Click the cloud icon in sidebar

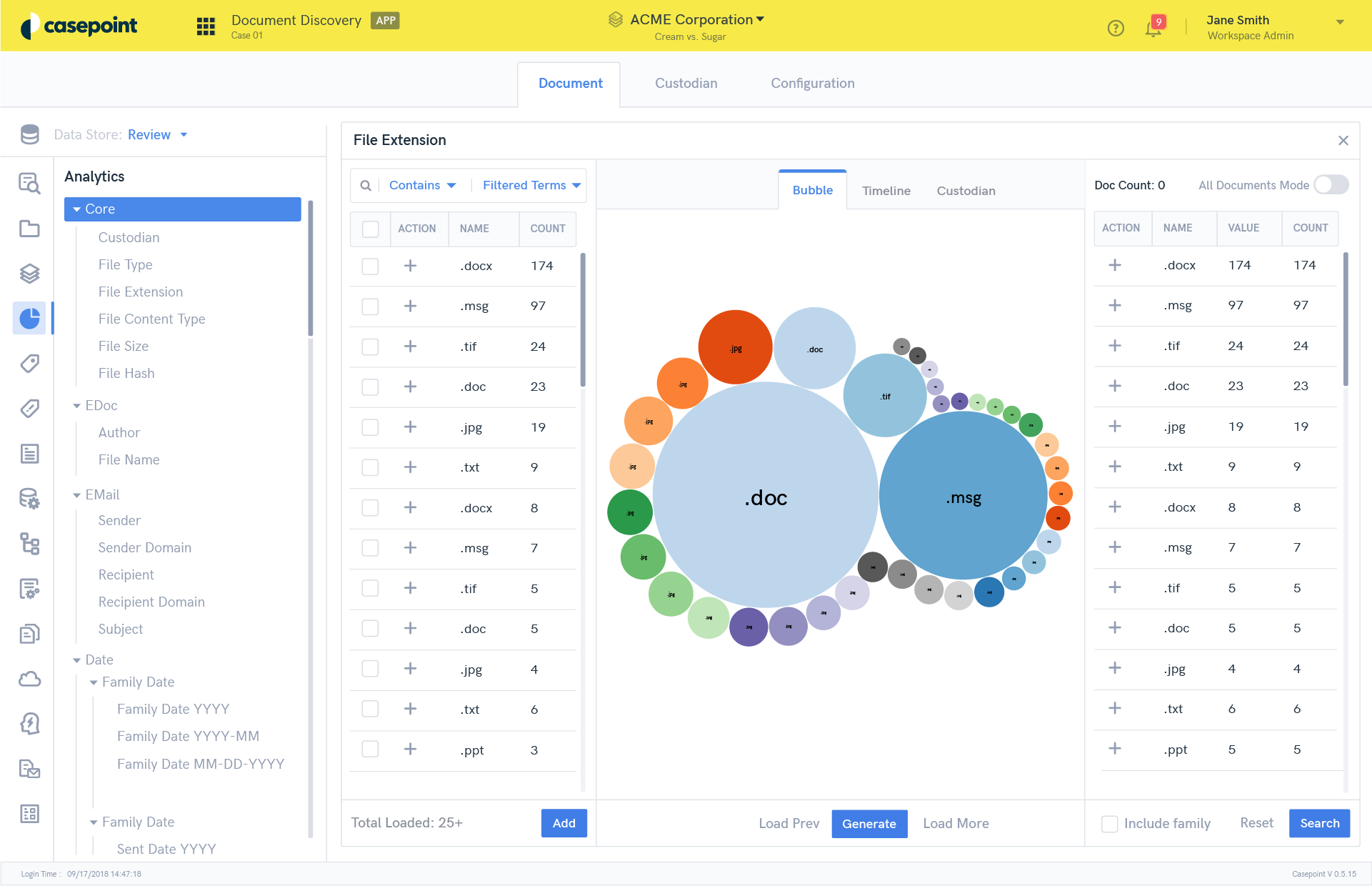[x=30, y=679]
